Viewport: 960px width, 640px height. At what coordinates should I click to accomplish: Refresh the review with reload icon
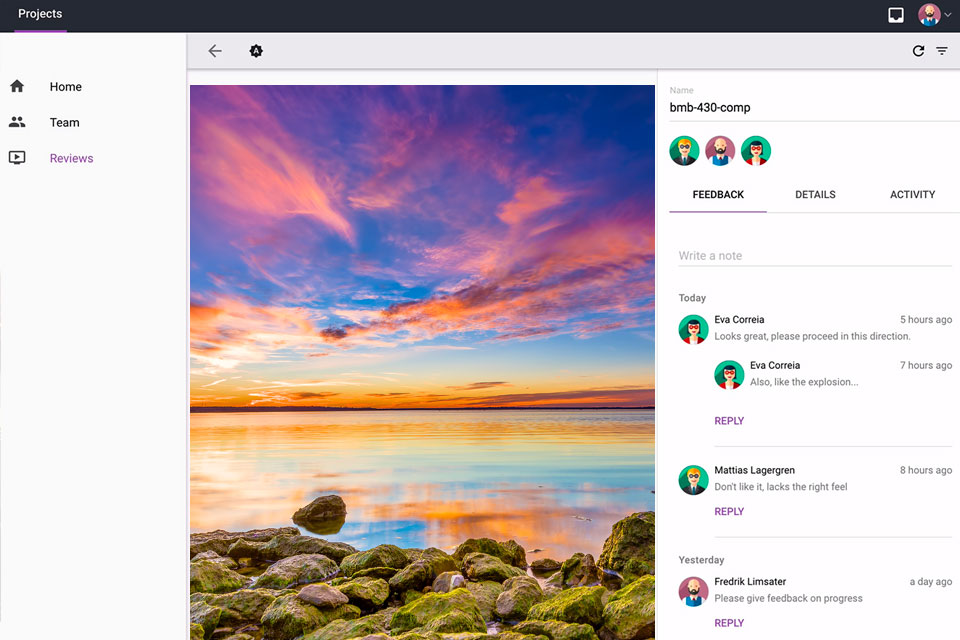(918, 51)
